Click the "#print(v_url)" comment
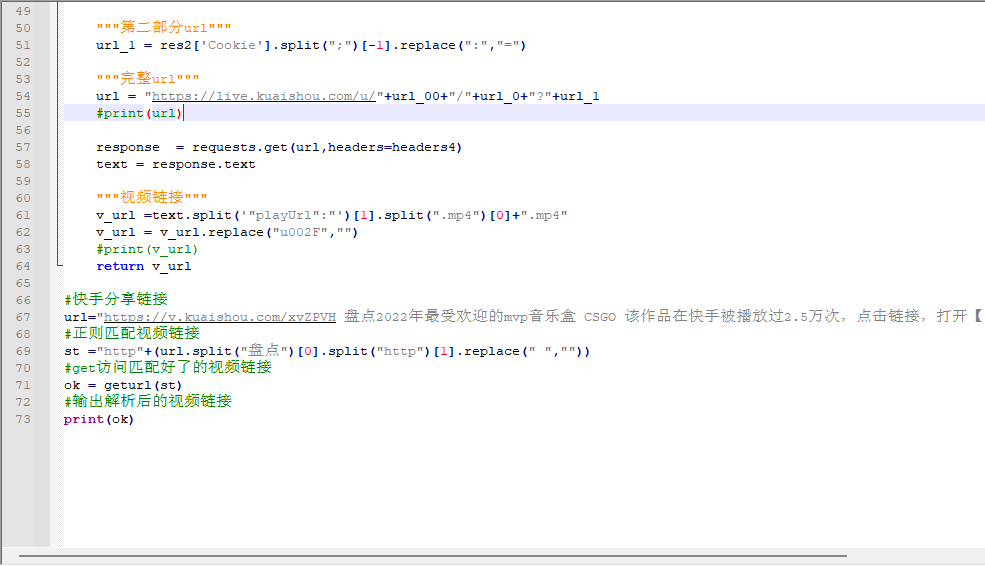Image resolution: width=985 pixels, height=566 pixels. (147, 249)
